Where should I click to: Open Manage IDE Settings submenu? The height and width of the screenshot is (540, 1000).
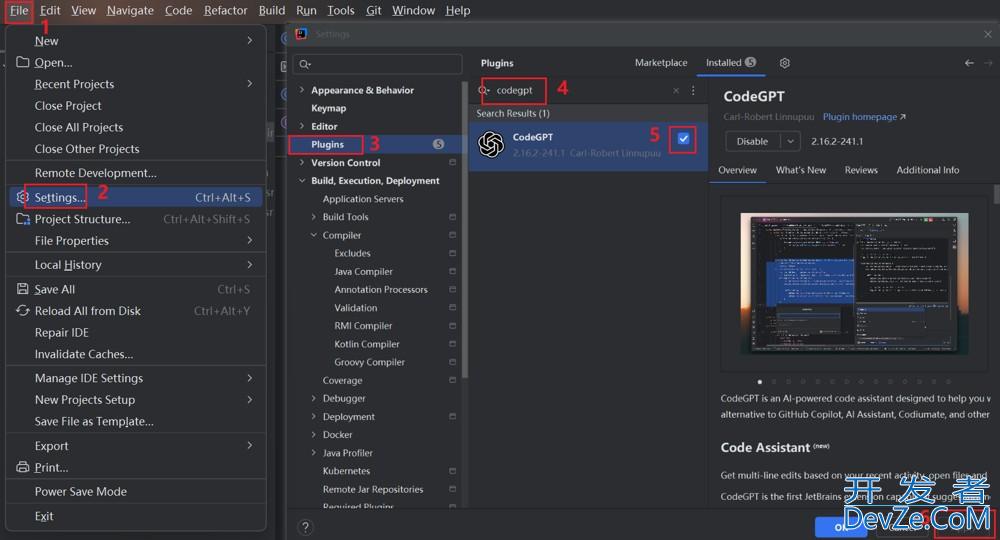(136, 378)
